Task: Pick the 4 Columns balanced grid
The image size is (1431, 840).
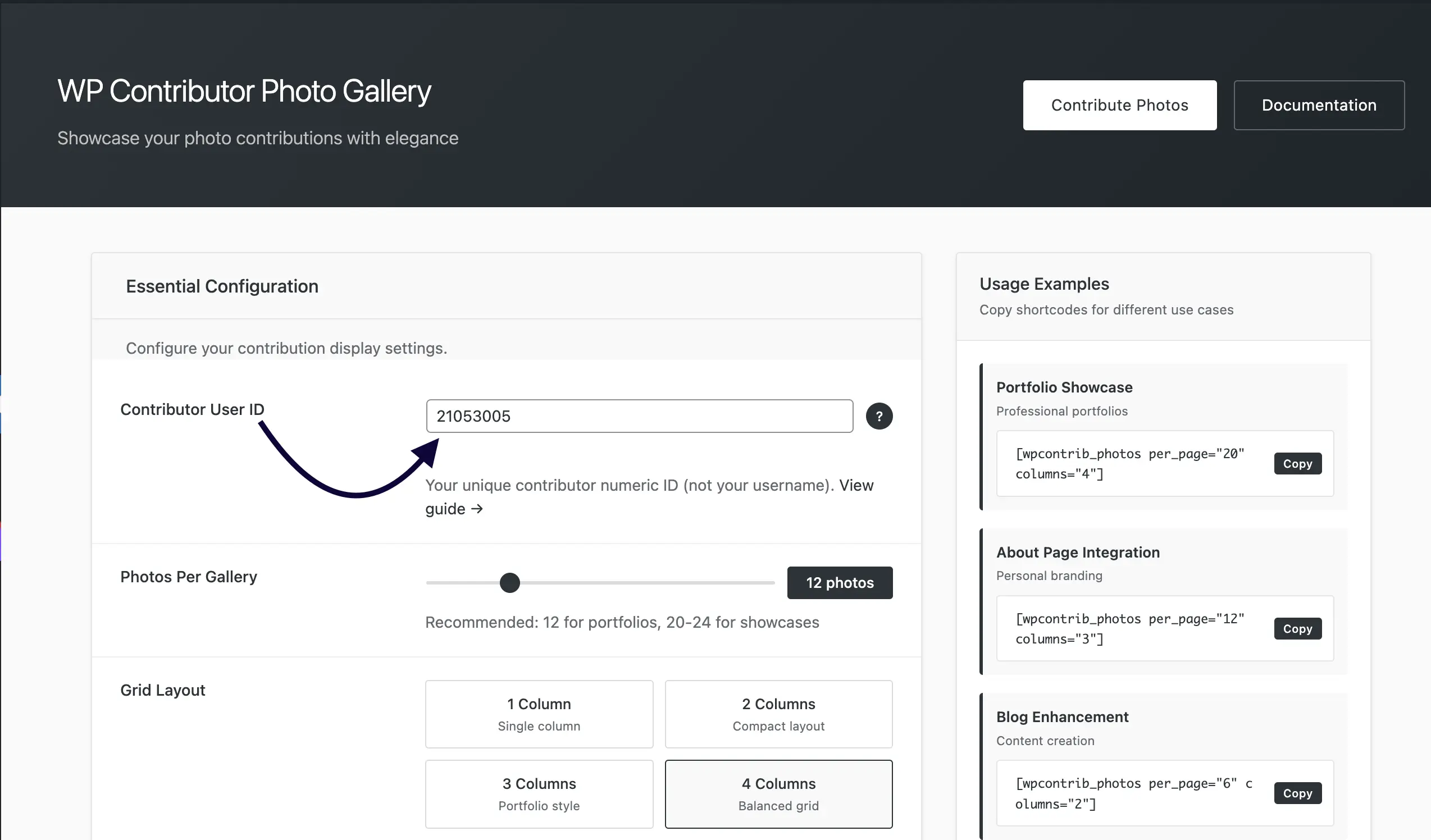Action: point(778,793)
